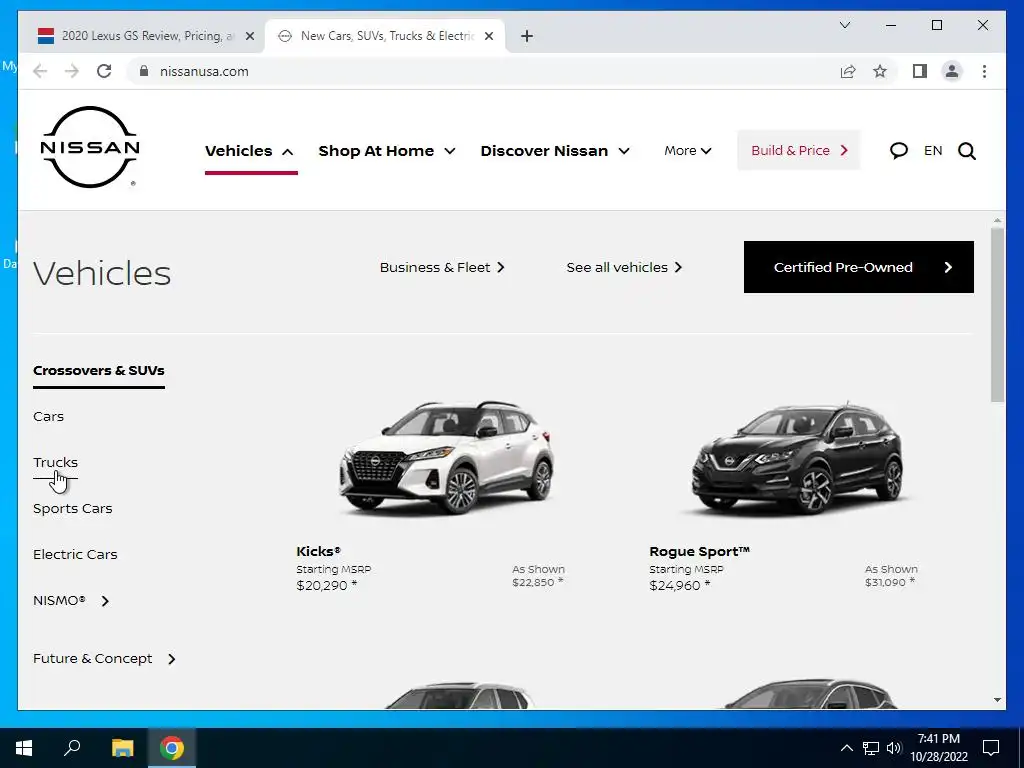Screen dimensions: 1024x768
Task: Share this page icon
Action: pyautogui.click(x=848, y=71)
